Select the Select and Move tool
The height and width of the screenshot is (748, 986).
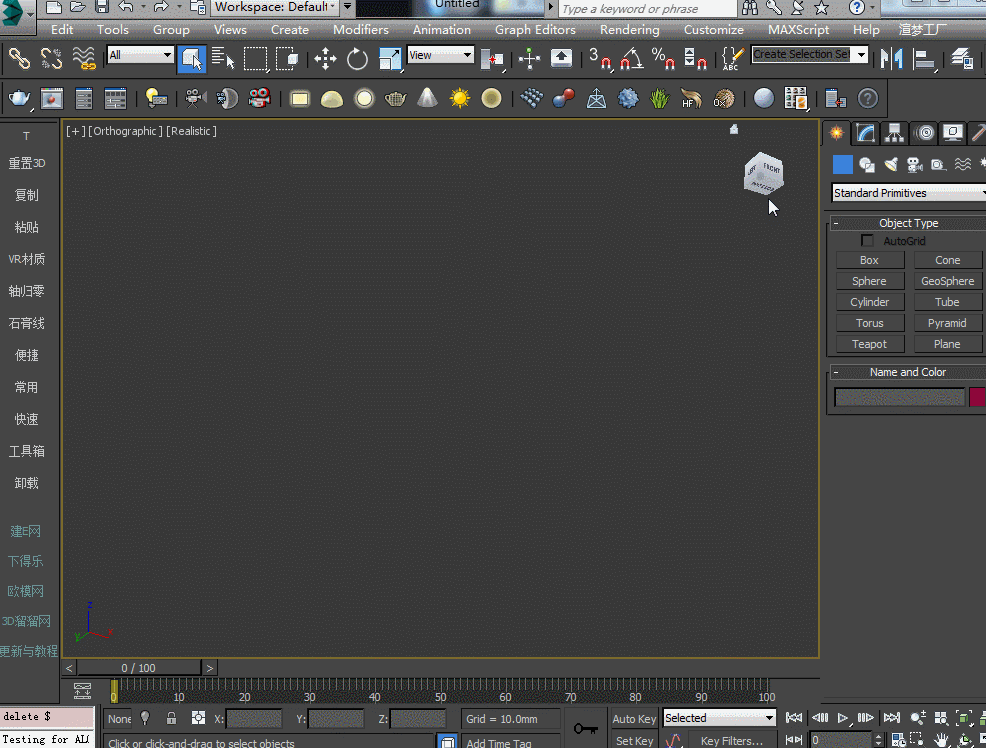[325, 58]
